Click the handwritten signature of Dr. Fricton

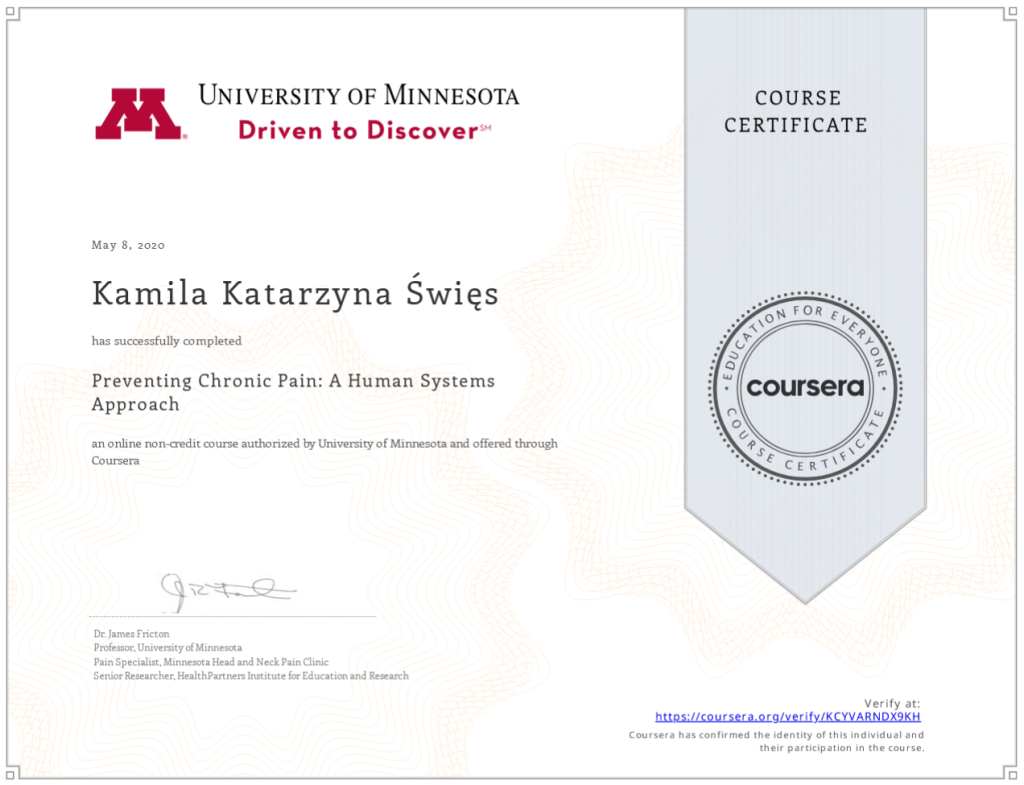click(x=227, y=593)
